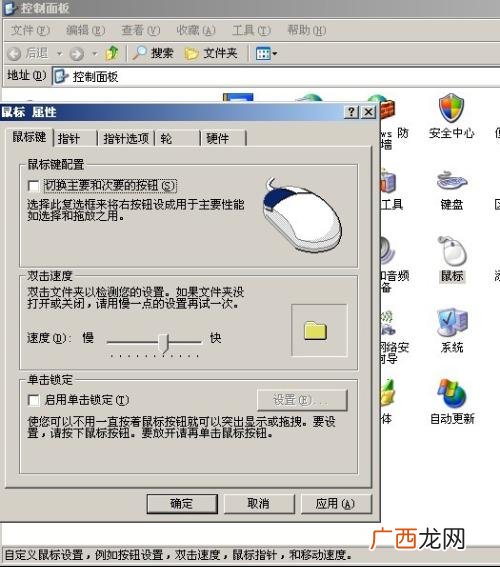Click the 取消 Cancel button
The image size is (500, 567).
(259, 504)
